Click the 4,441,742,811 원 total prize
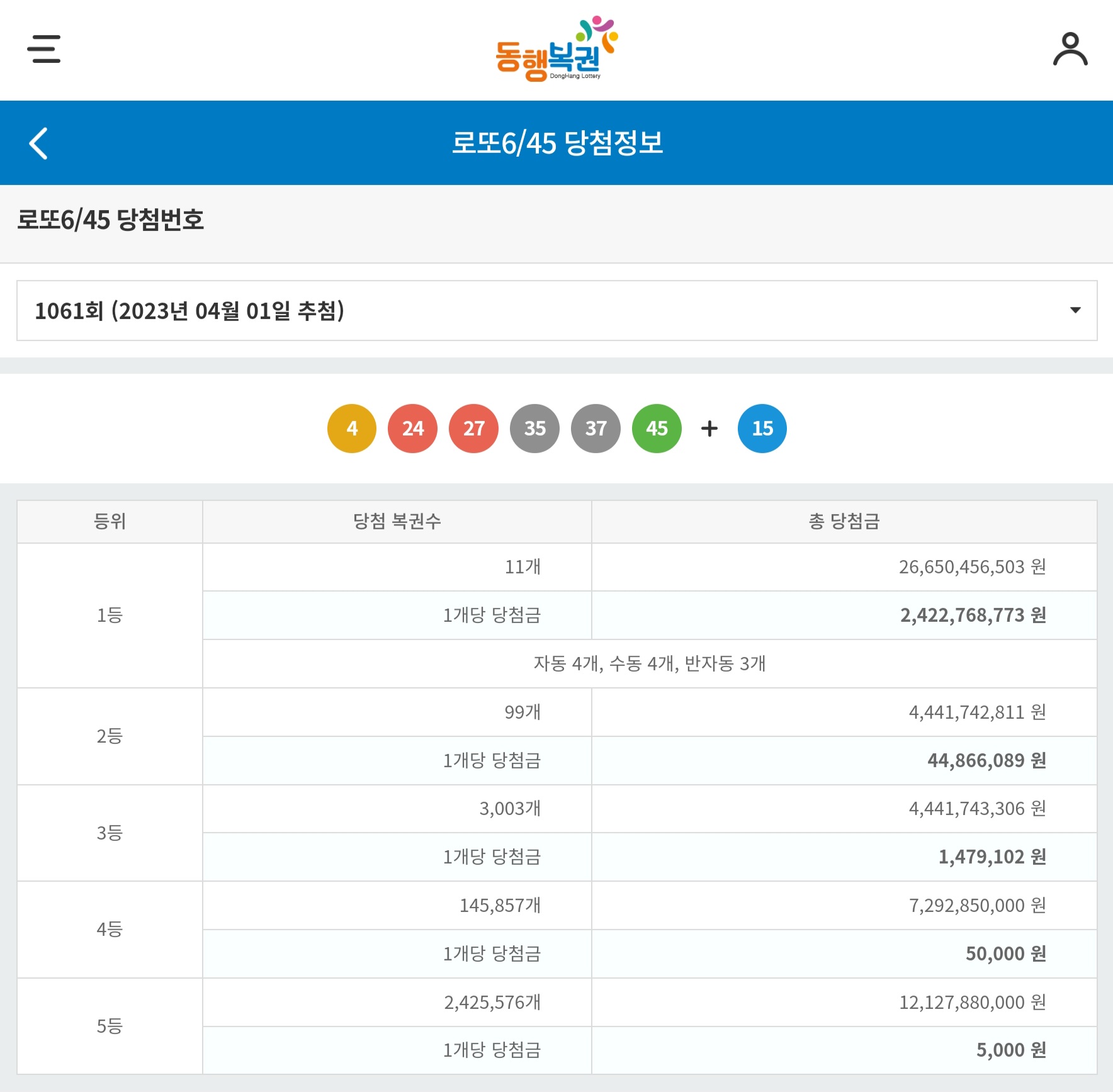 (844, 712)
